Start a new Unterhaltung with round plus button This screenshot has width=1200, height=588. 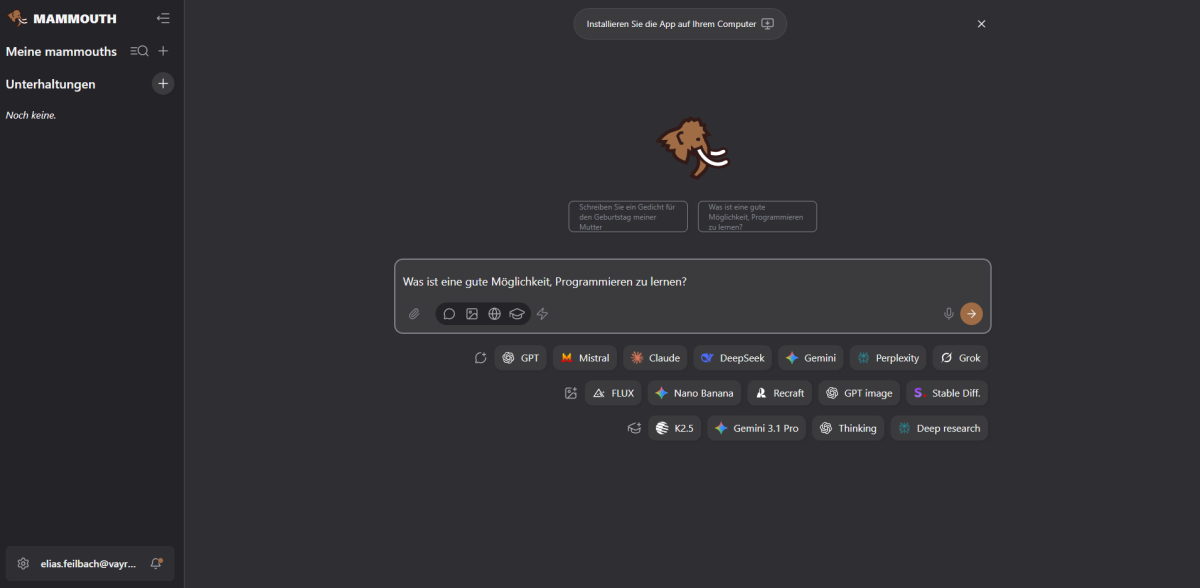click(163, 84)
